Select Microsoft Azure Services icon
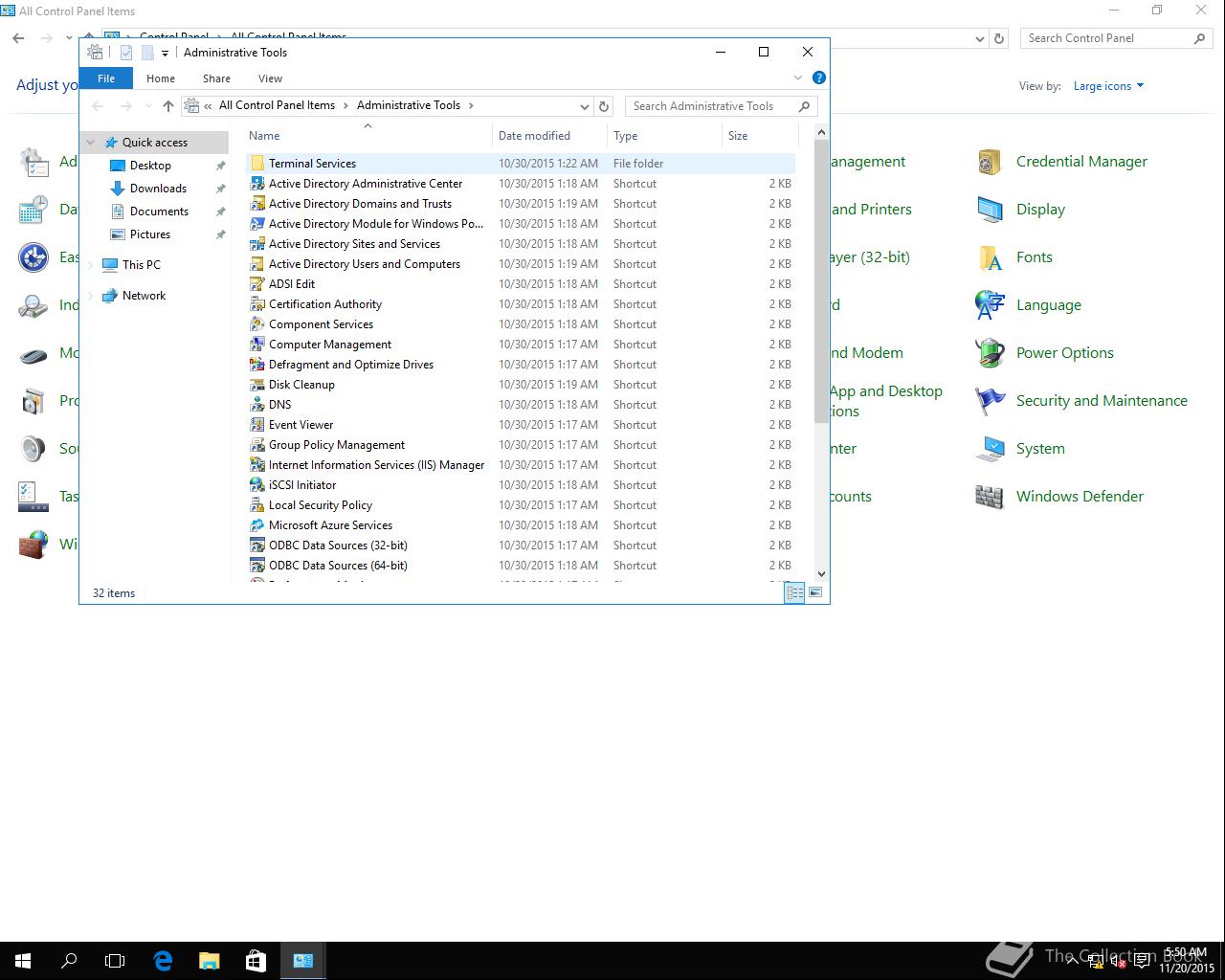The width and height of the screenshot is (1225, 980). tap(256, 525)
